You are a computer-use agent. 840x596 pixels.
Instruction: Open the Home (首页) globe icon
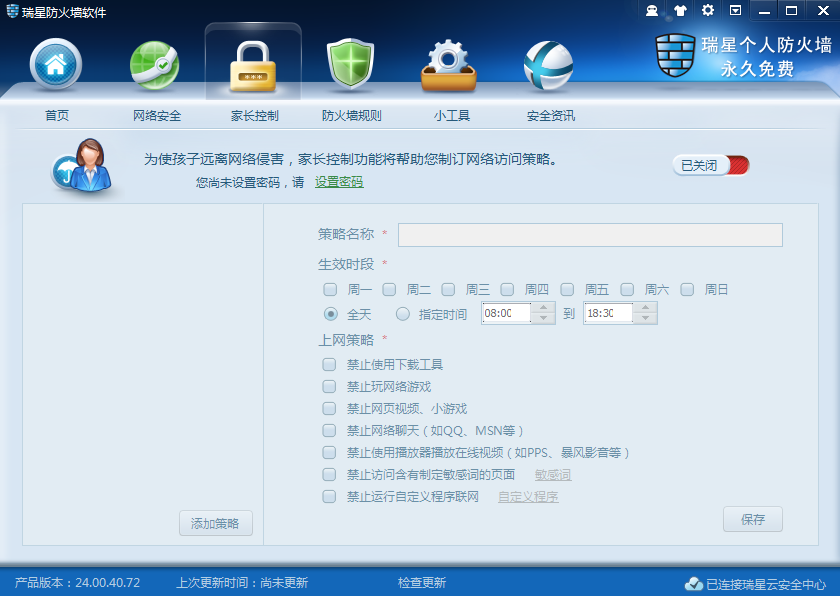(x=56, y=64)
